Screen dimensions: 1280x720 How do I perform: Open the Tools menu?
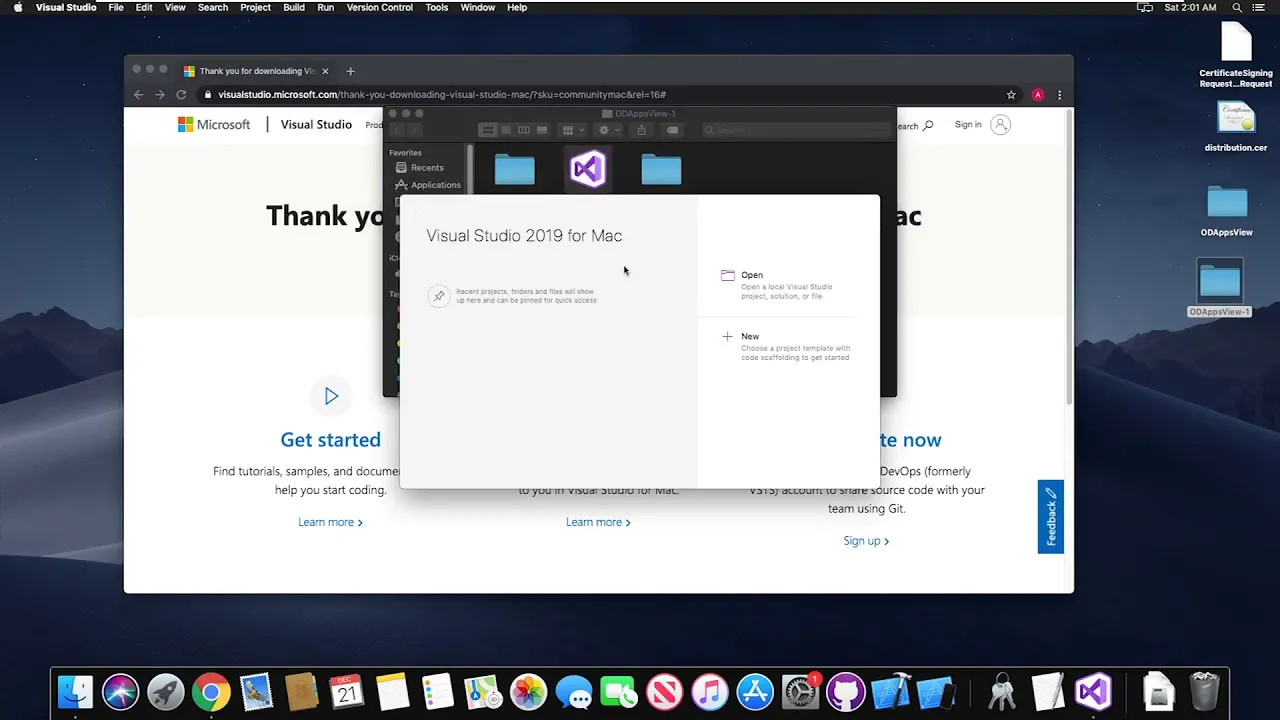click(x=437, y=7)
